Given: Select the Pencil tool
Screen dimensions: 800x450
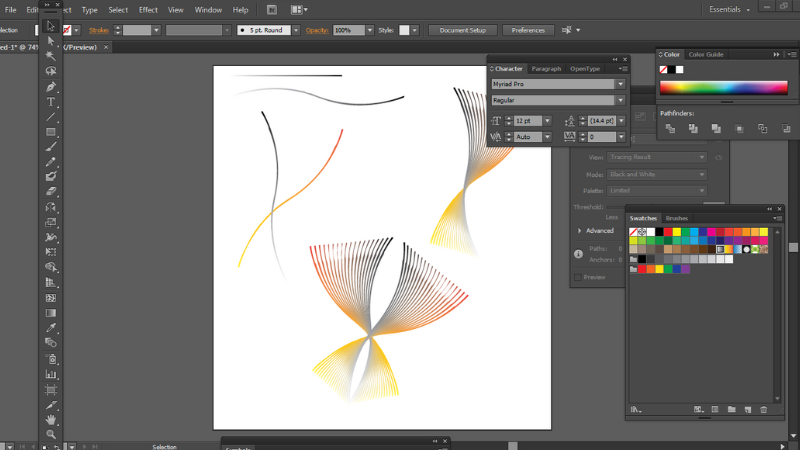Looking at the screenshot, I should coord(51,162).
